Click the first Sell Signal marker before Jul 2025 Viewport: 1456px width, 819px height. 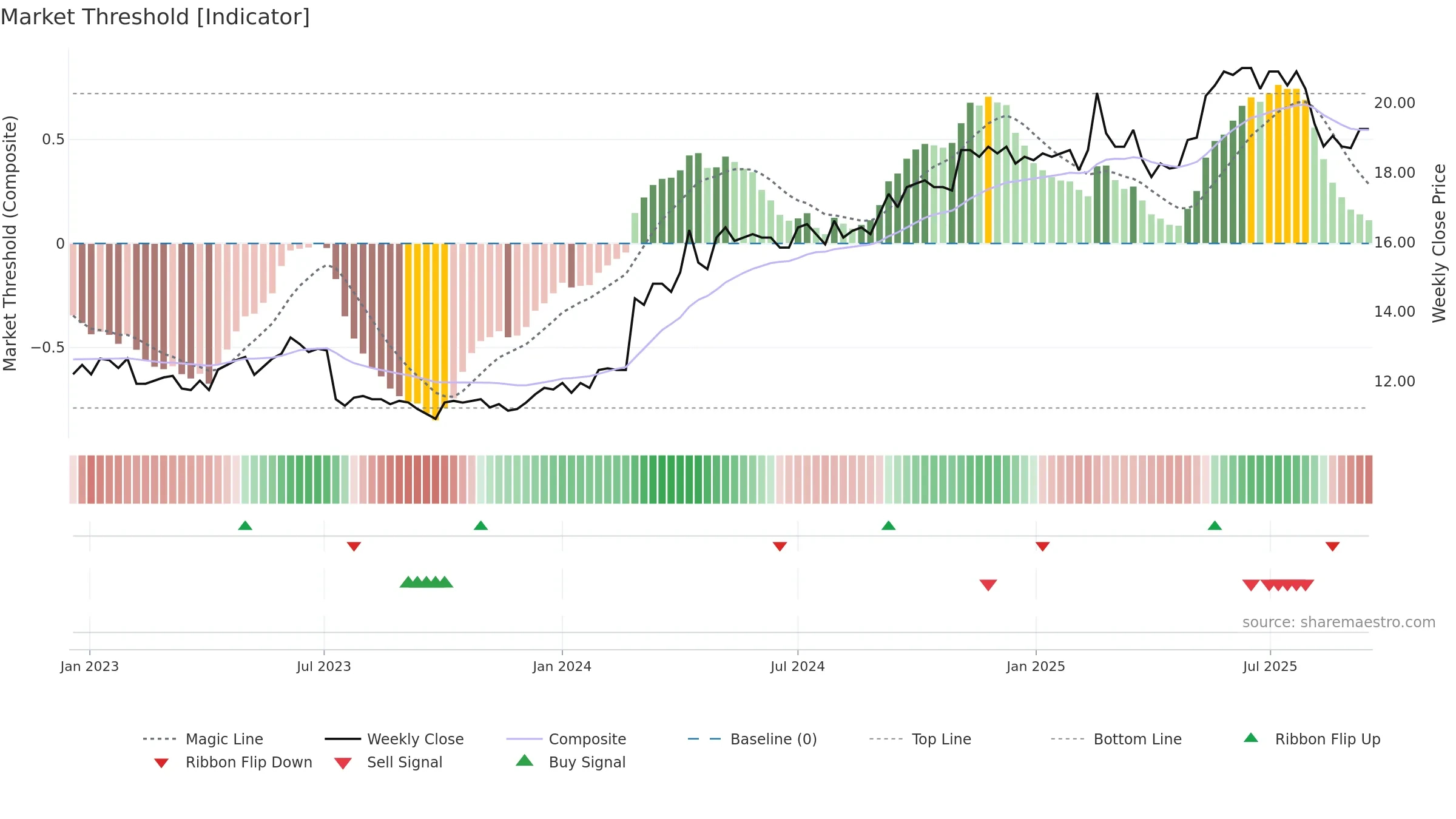pyautogui.click(x=1251, y=585)
